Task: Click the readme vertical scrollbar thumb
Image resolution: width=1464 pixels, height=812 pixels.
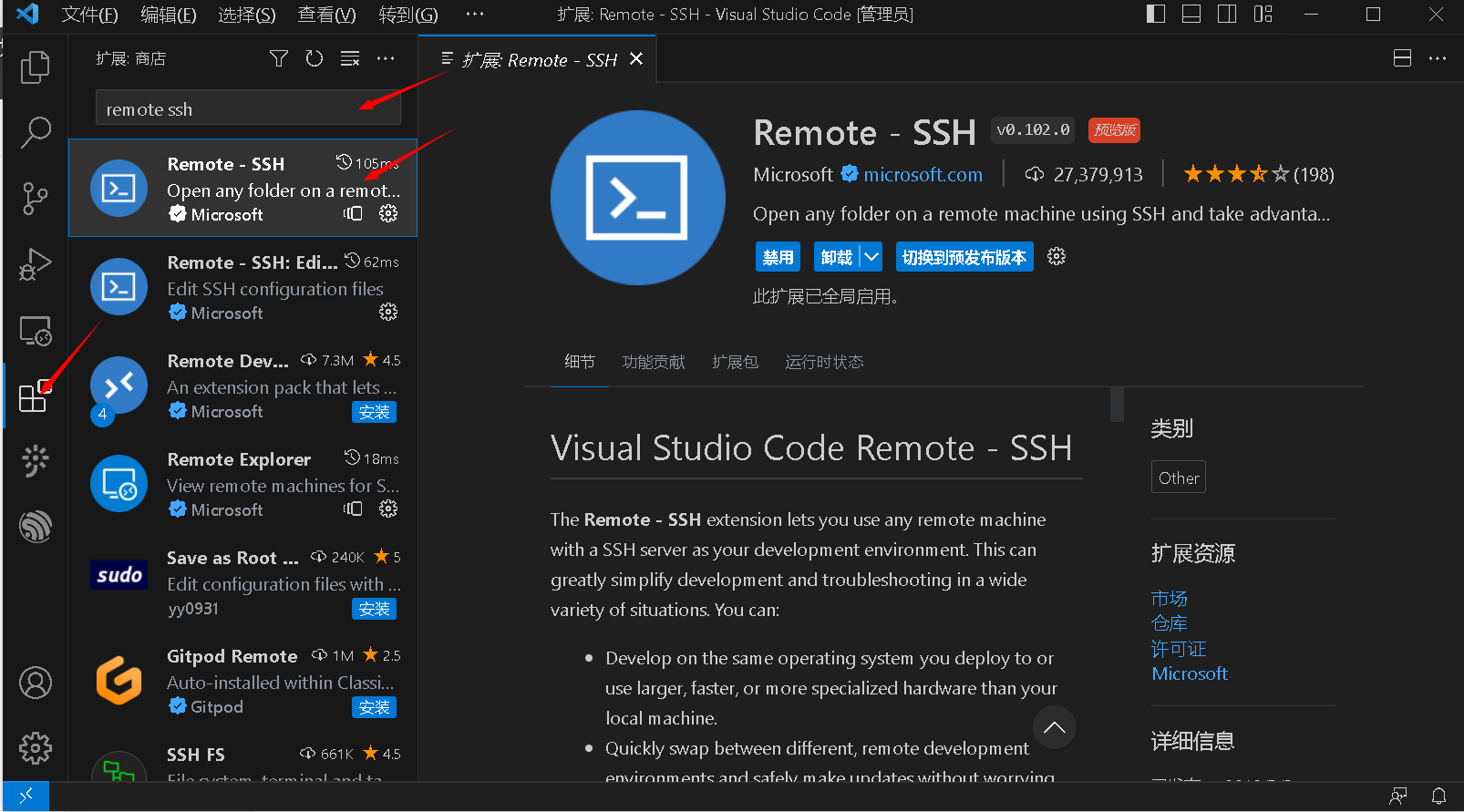Action: tap(1117, 405)
